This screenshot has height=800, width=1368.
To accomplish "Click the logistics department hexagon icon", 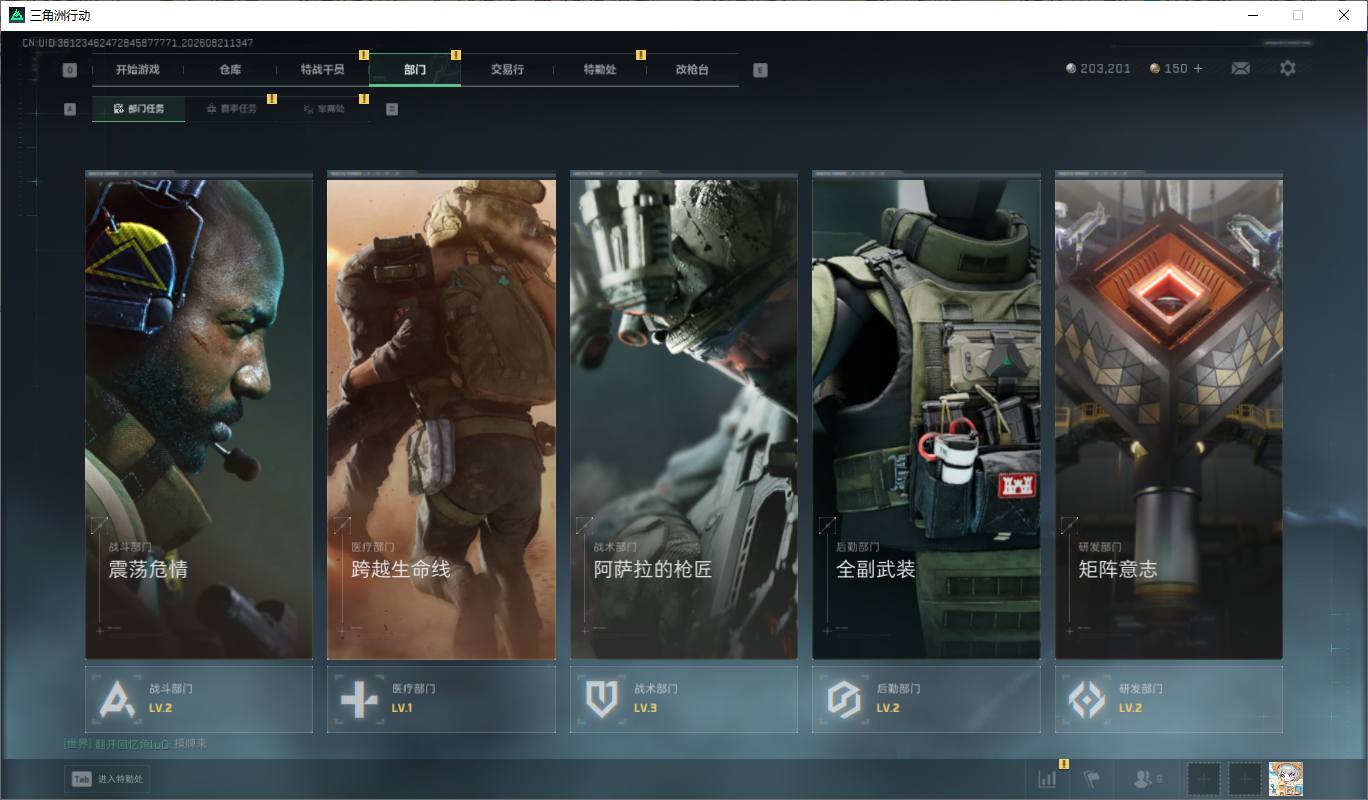I will (x=844, y=699).
